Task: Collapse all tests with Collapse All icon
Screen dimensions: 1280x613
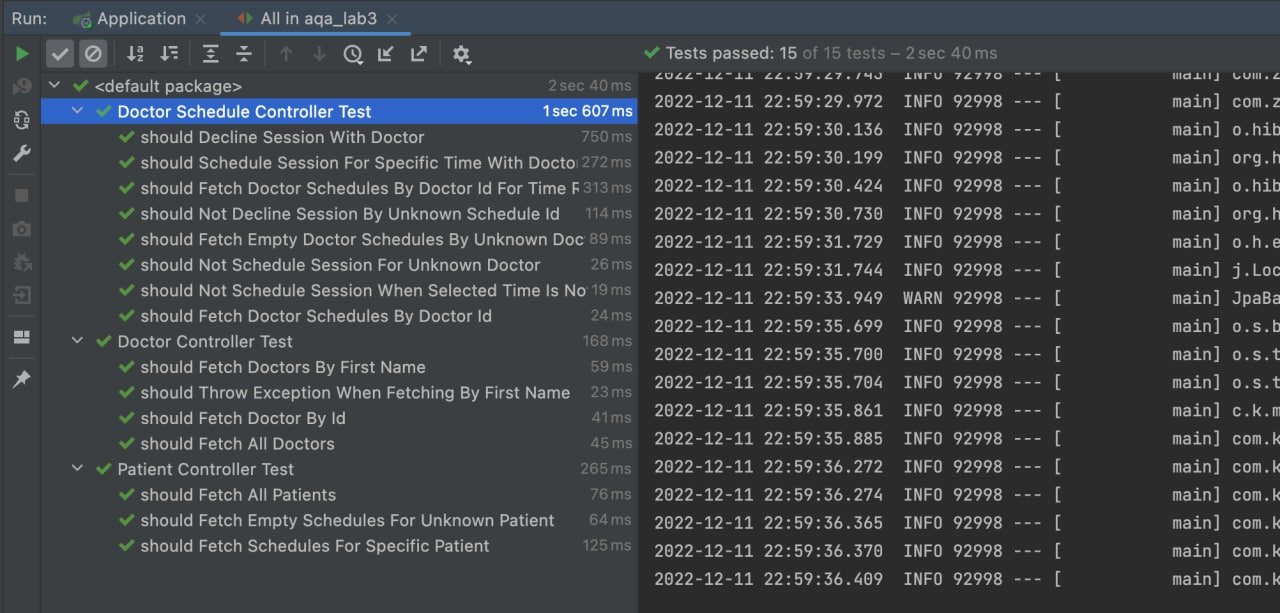Action: tap(244, 53)
